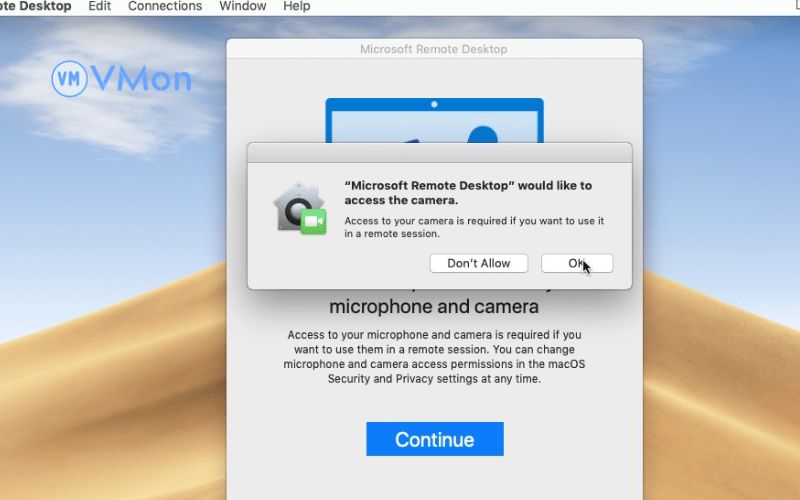This screenshot has height=500, width=800.
Task: Click the Microsoft Remote Desktop window title bar
Action: [434, 49]
